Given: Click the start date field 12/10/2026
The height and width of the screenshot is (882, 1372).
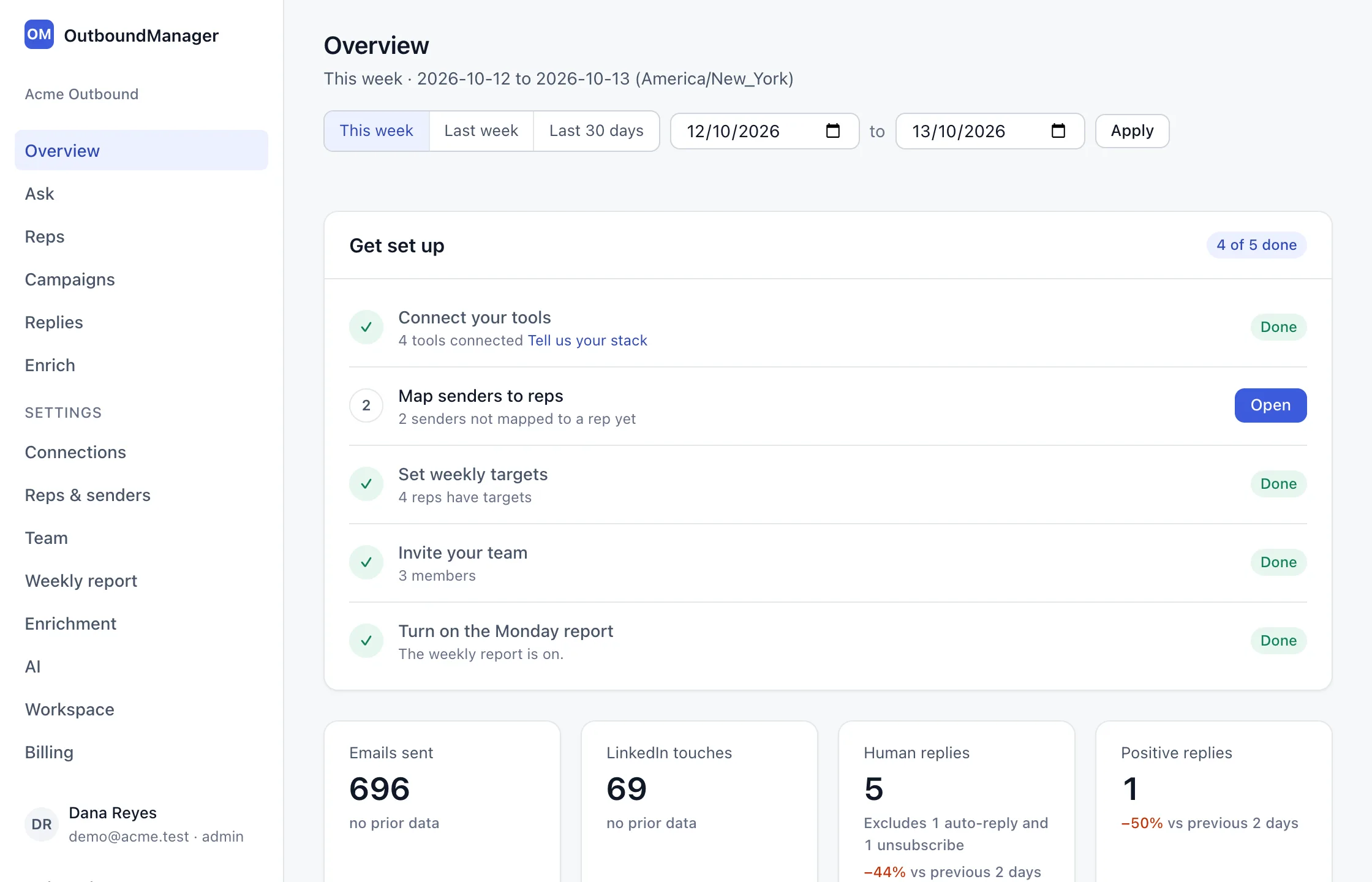Looking at the screenshot, I should 764,131.
